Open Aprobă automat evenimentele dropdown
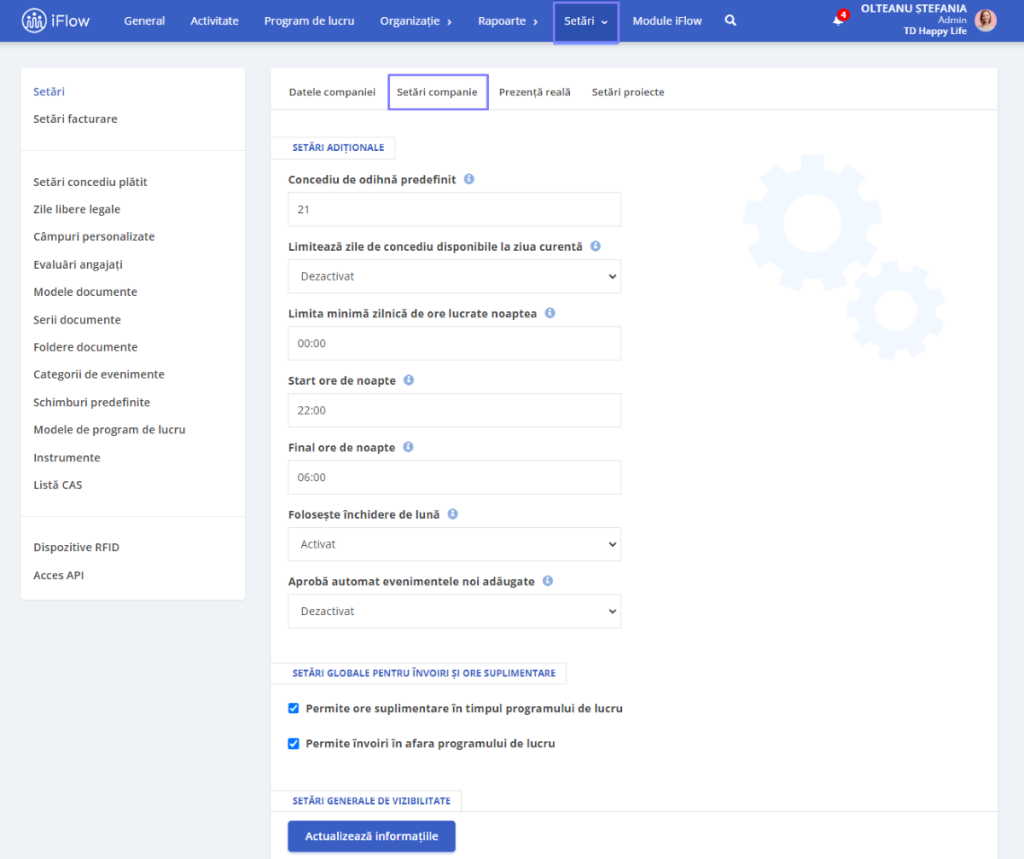 455,611
